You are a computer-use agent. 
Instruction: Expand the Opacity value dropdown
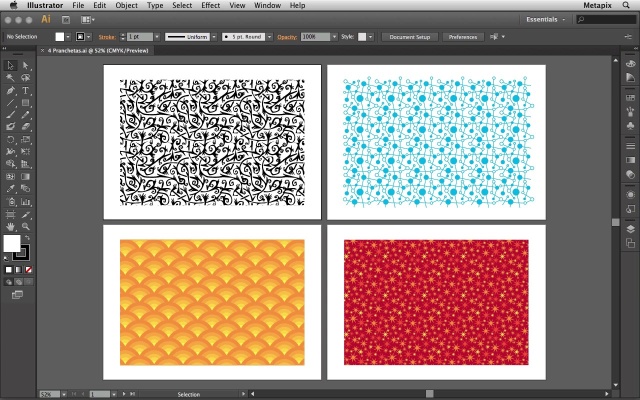pos(334,37)
